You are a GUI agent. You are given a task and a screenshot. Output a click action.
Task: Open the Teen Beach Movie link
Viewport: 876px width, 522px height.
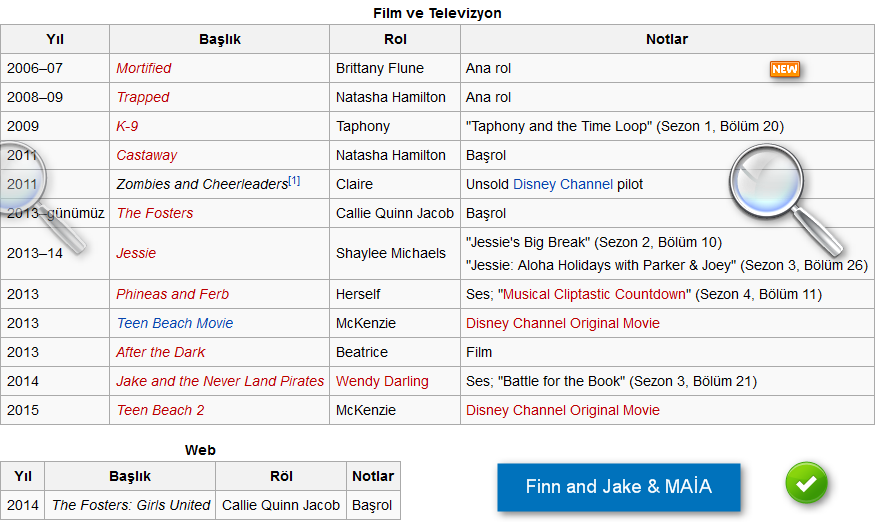pos(174,323)
